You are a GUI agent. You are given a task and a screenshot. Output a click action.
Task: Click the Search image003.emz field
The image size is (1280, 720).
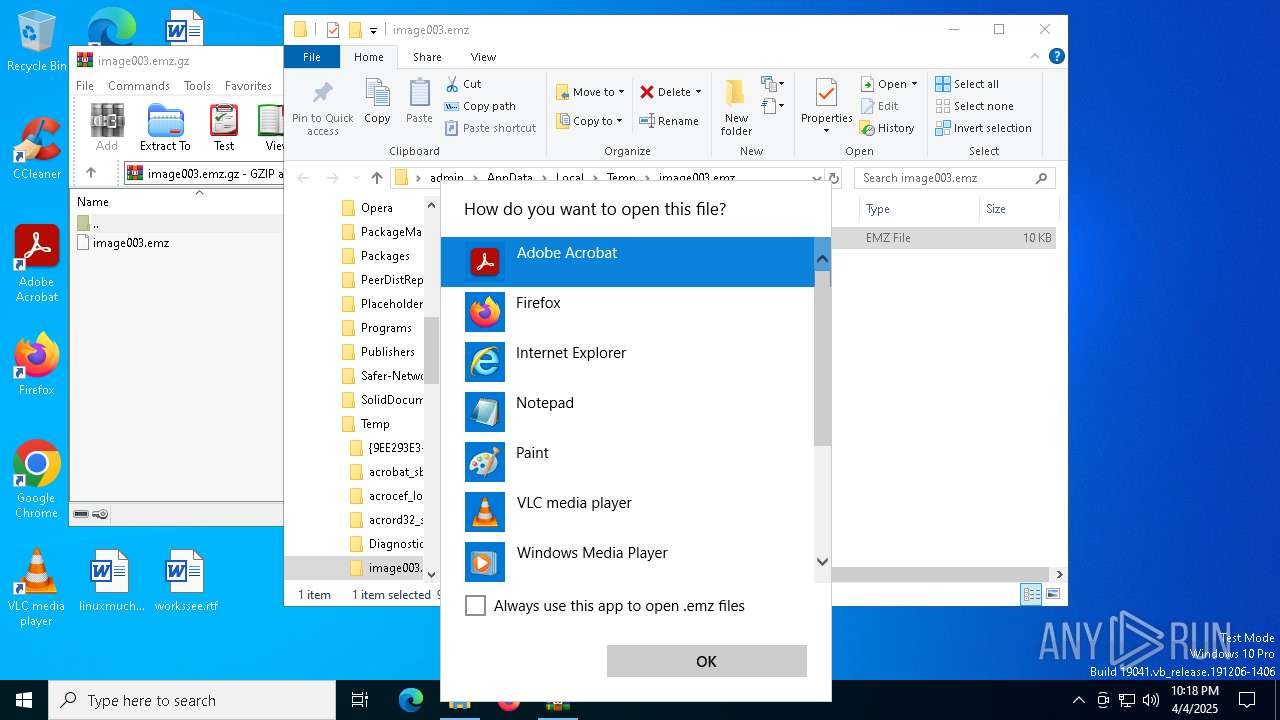coord(955,178)
